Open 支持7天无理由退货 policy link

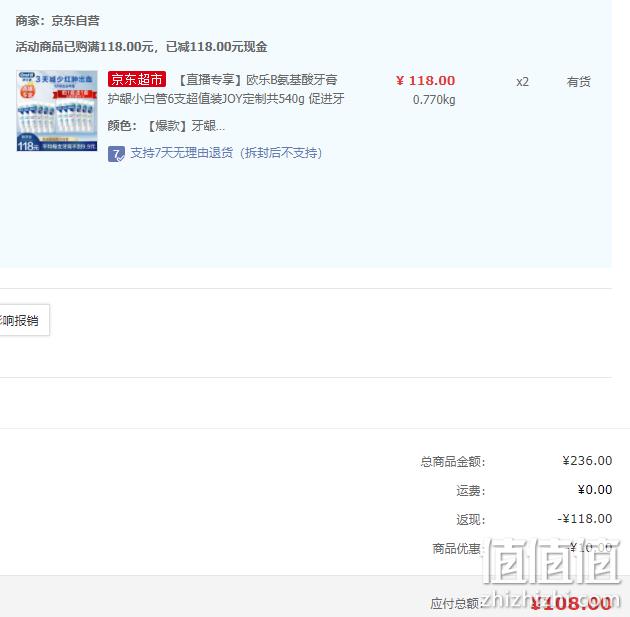point(226,153)
